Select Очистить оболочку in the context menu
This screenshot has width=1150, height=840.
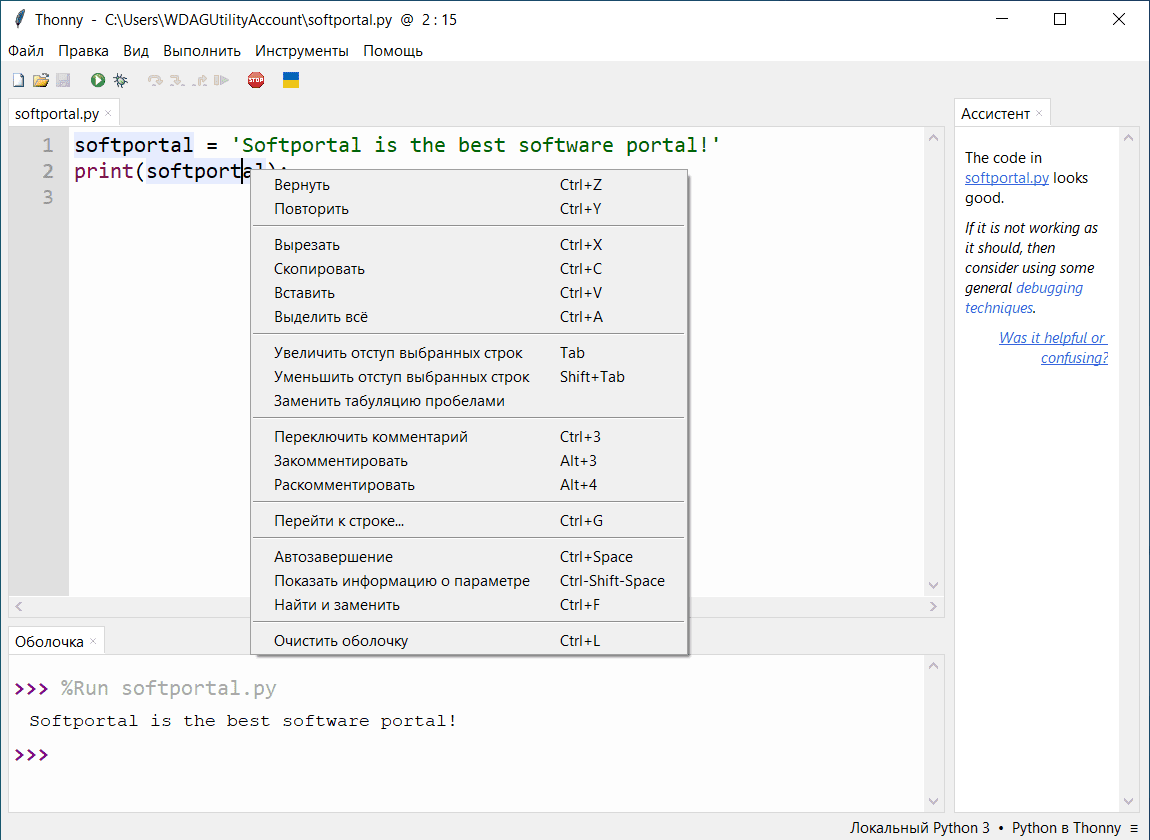pos(341,641)
